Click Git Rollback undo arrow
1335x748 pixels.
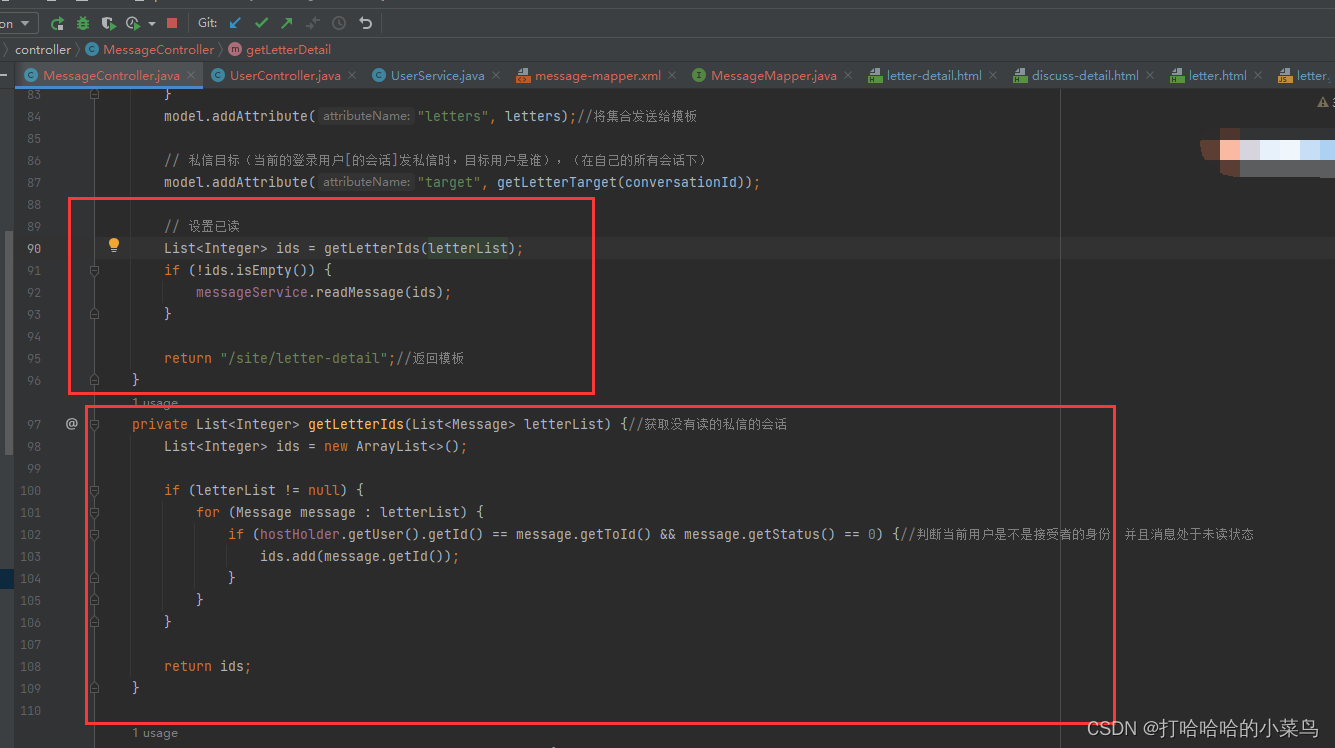365,22
